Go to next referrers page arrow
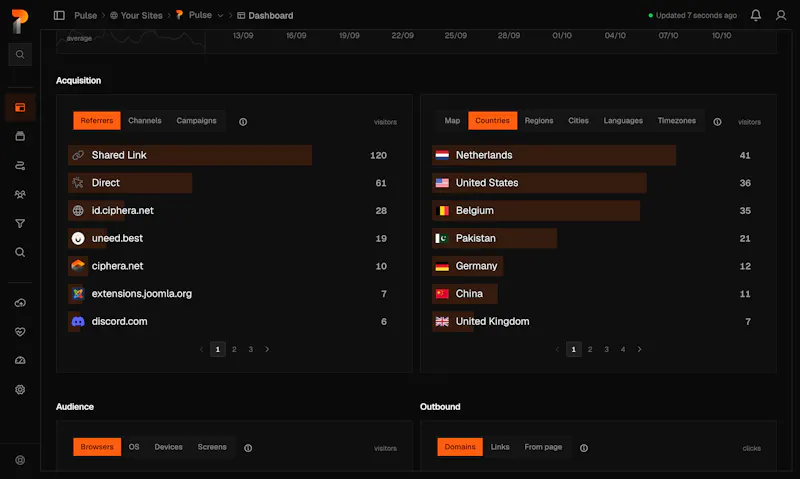 [267, 349]
